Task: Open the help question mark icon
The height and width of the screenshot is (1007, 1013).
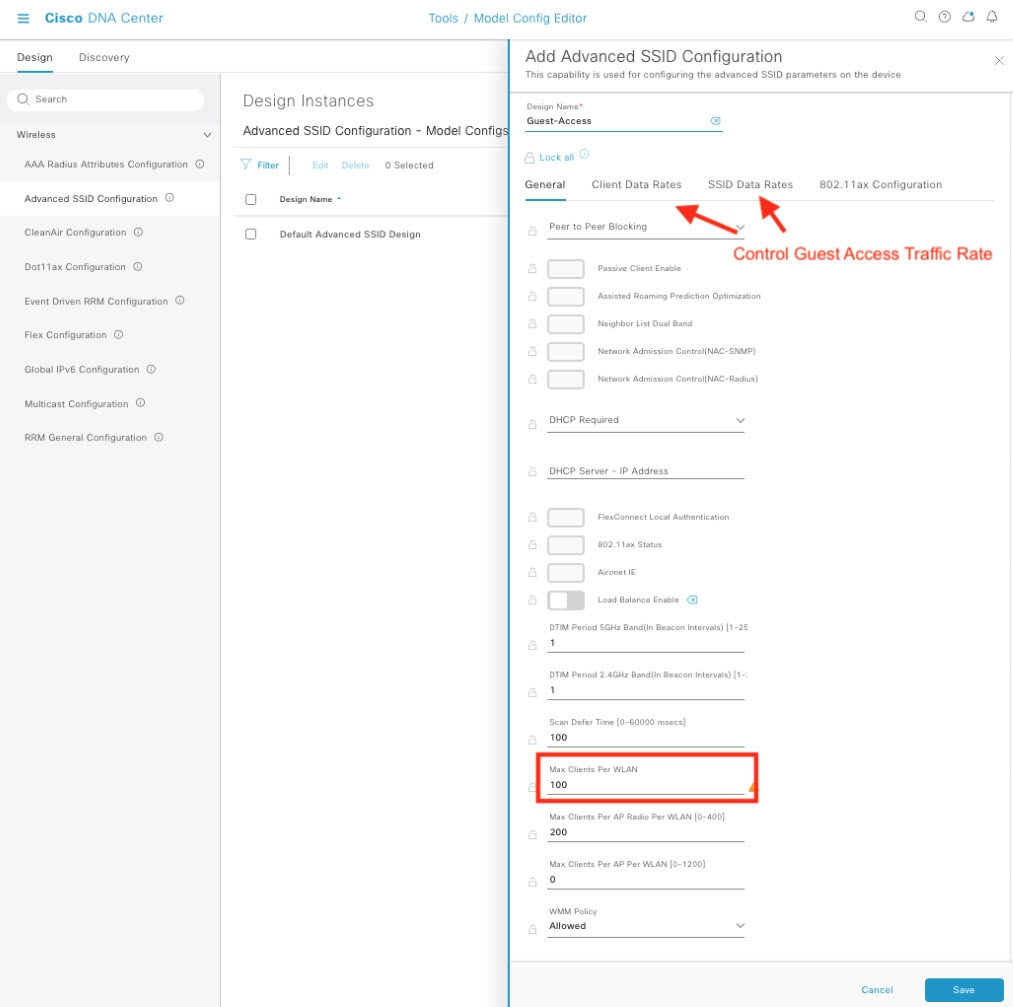Action: 944,16
